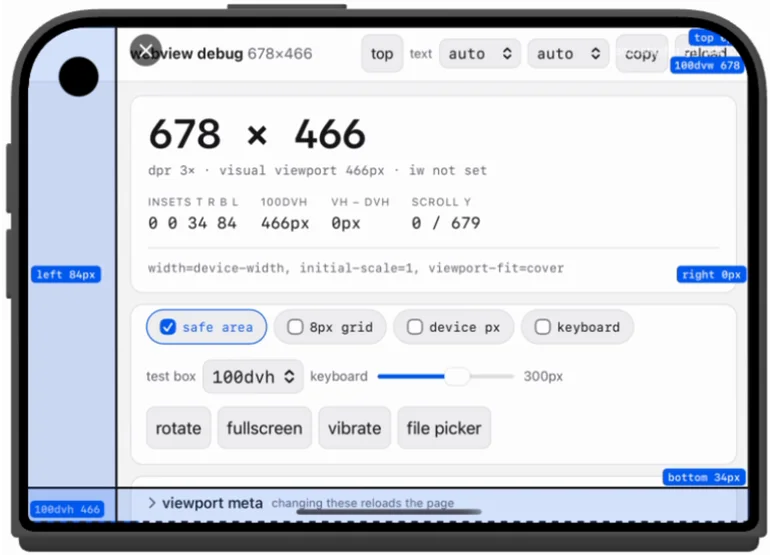Click the webview debug title

187,53
